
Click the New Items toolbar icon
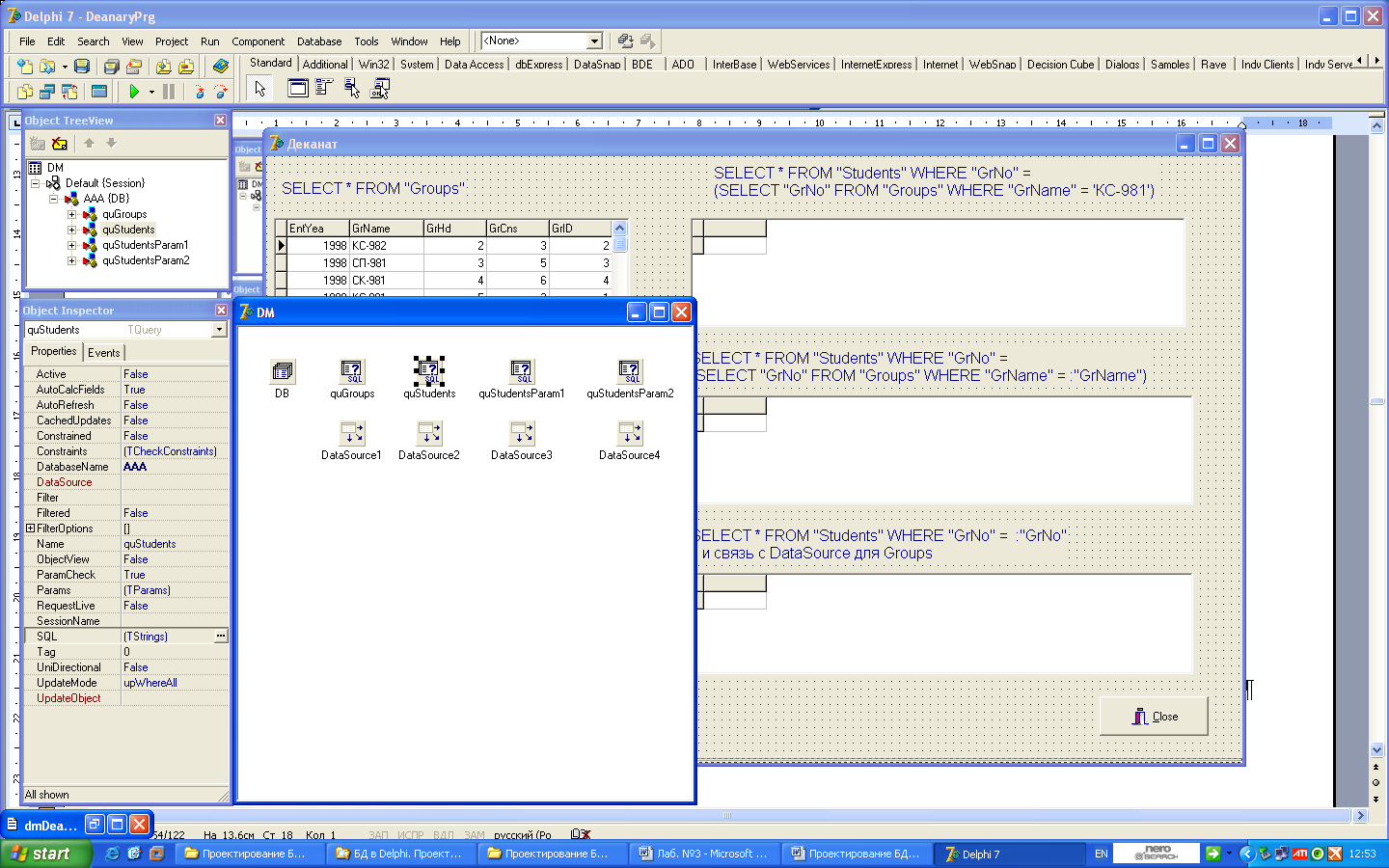24,67
